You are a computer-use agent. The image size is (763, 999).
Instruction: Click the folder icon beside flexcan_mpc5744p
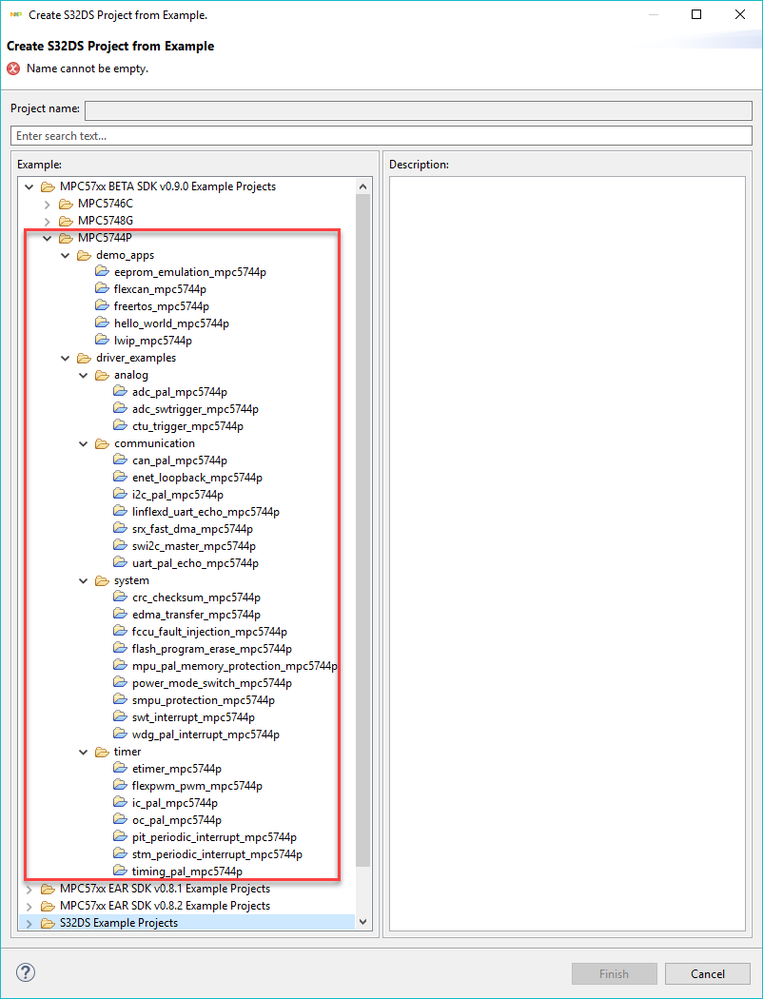[x=102, y=289]
